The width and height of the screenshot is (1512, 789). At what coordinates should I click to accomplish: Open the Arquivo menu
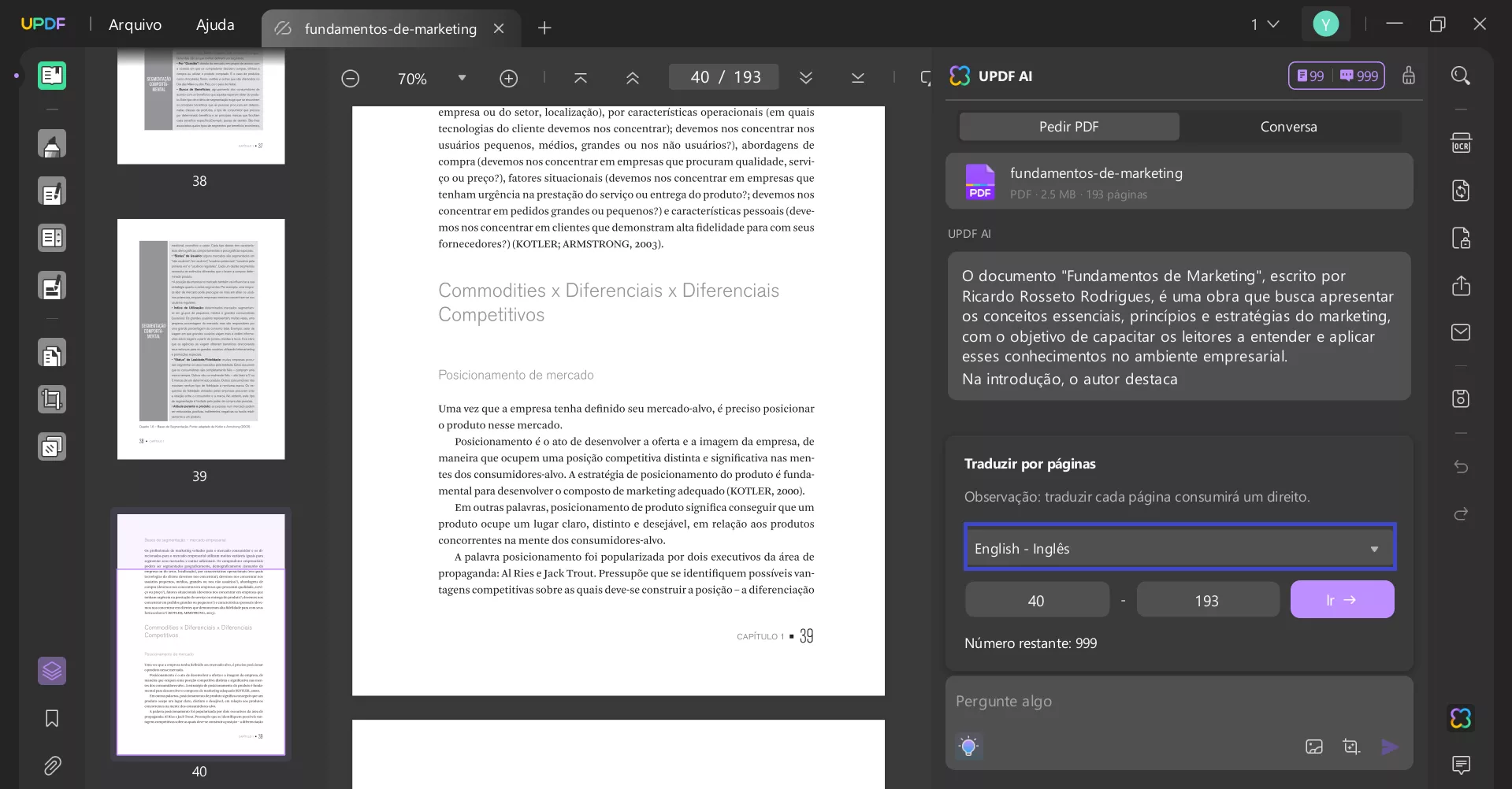134,24
